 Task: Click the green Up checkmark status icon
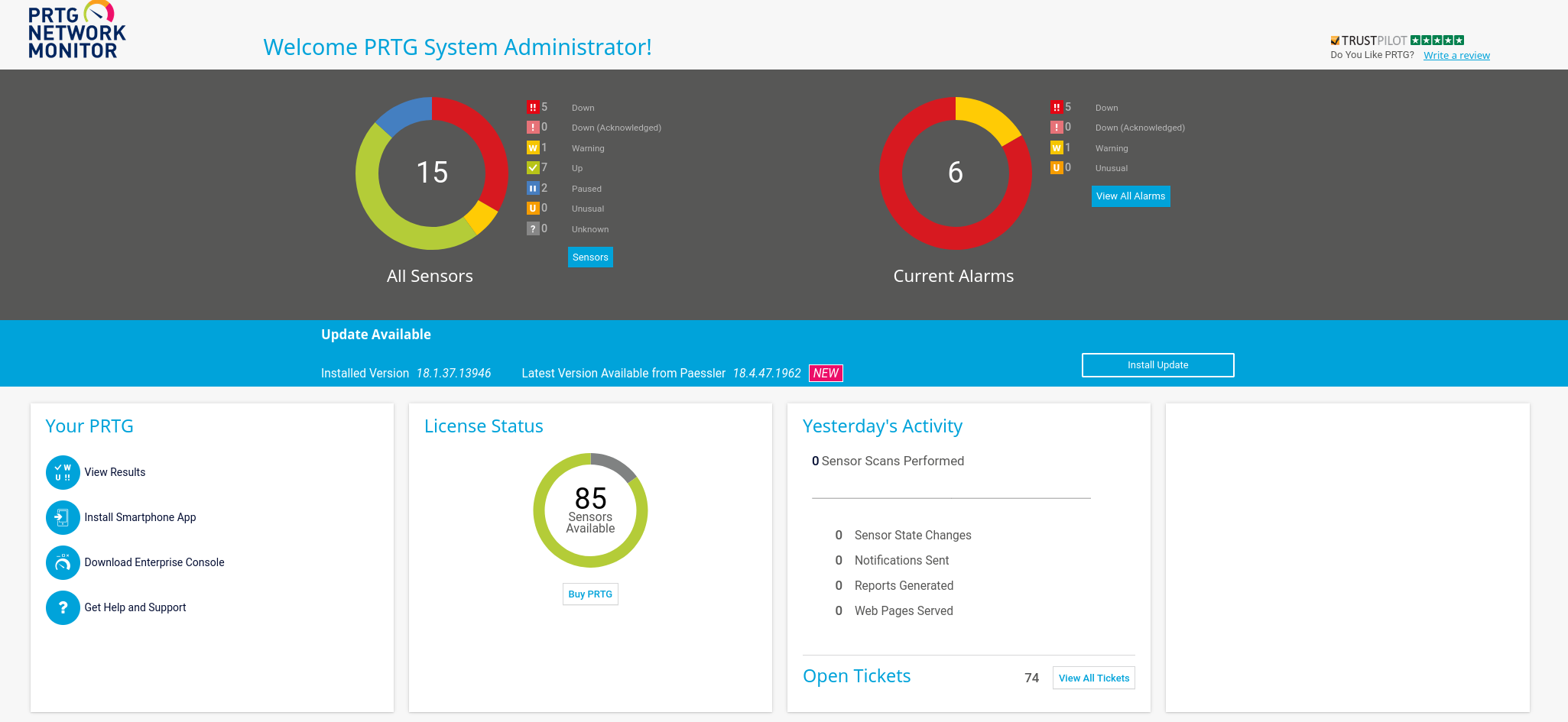click(533, 168)
